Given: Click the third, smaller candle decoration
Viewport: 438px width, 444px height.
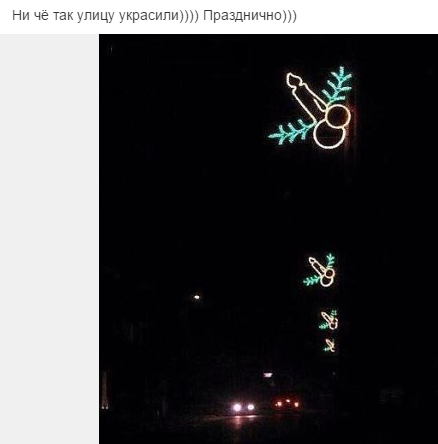Looking at the screenshot, I should 329,320.
